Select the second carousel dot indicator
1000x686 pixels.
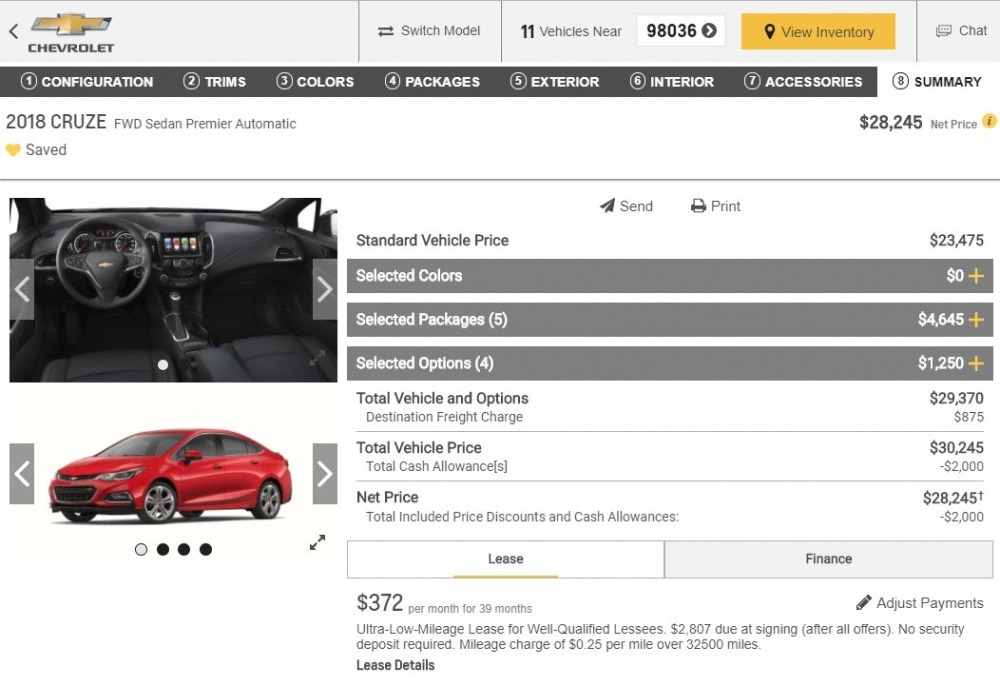click(x=162, y=548)
